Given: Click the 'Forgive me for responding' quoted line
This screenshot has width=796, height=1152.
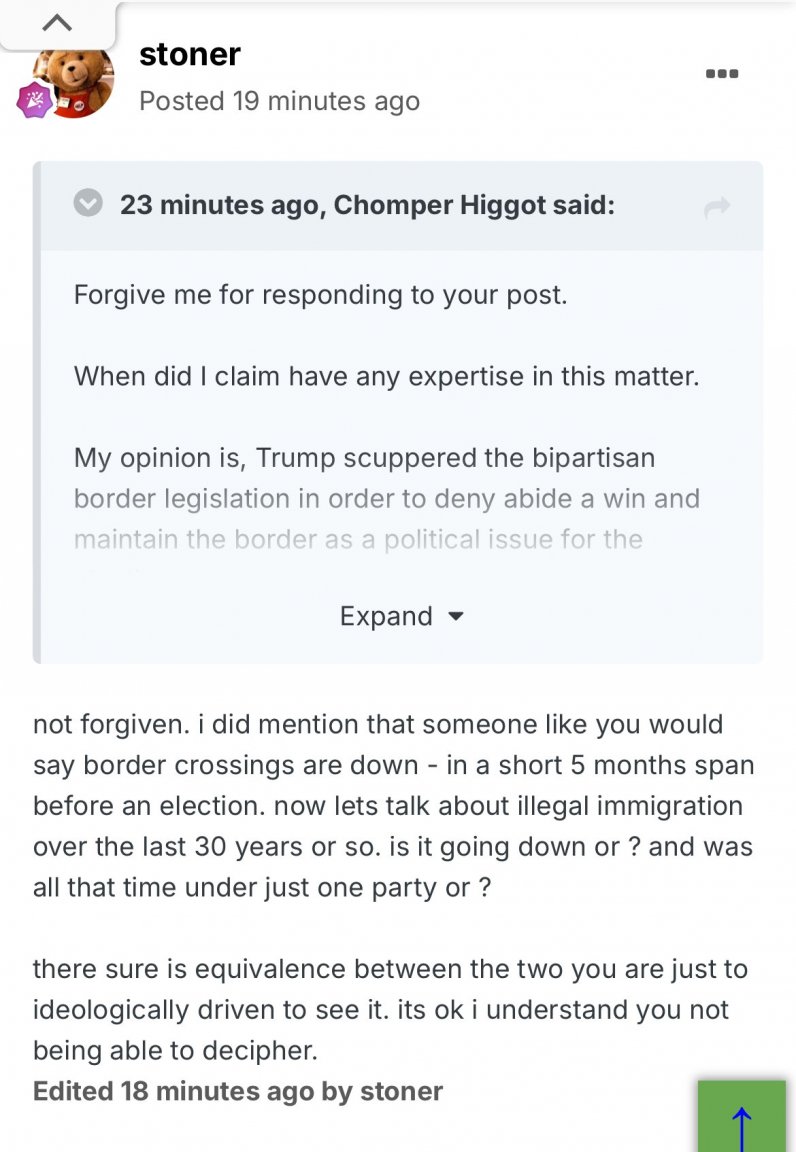Looking at the screenshot, I should click(x=320, y=295).
